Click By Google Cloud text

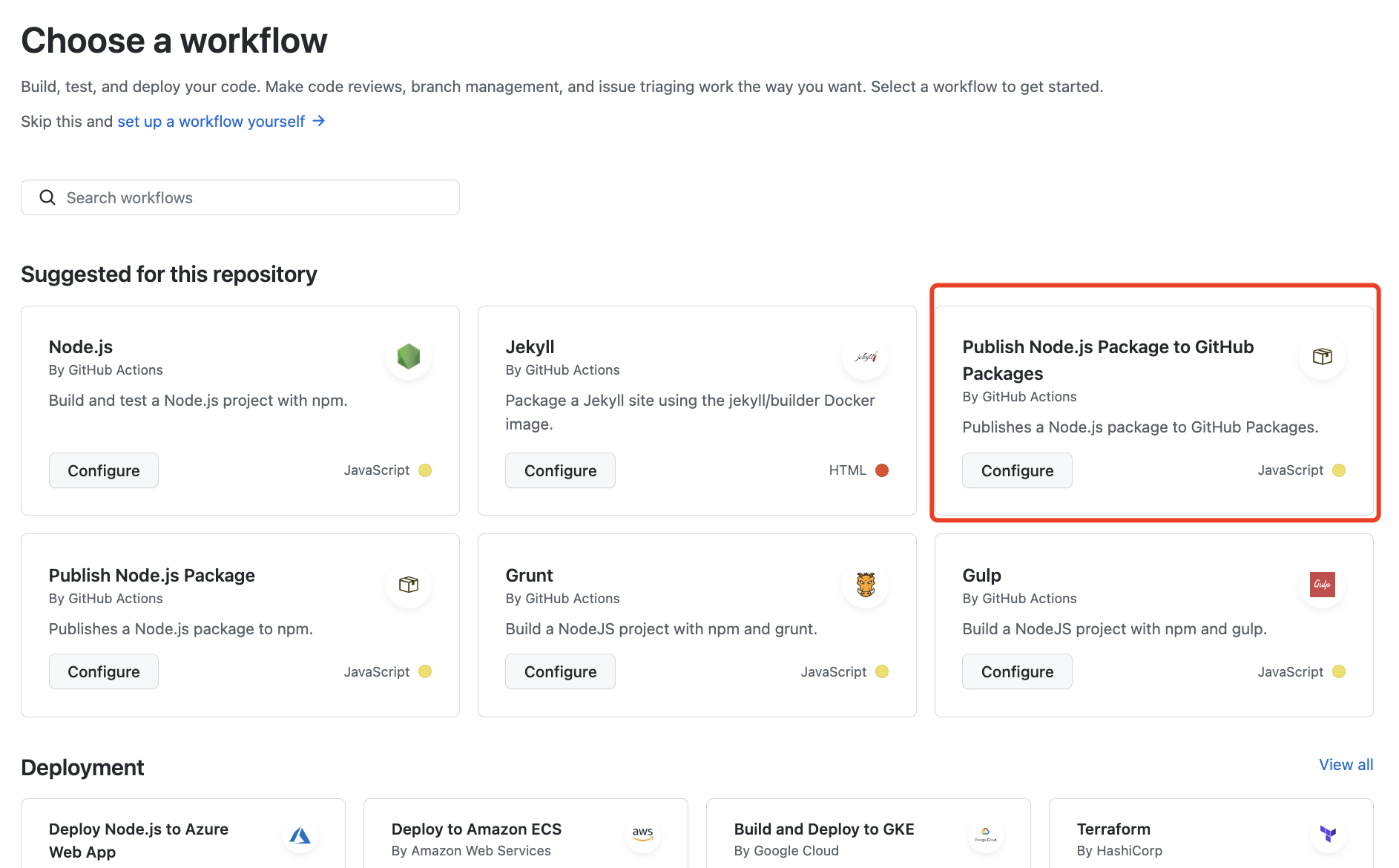coord(786,851)
